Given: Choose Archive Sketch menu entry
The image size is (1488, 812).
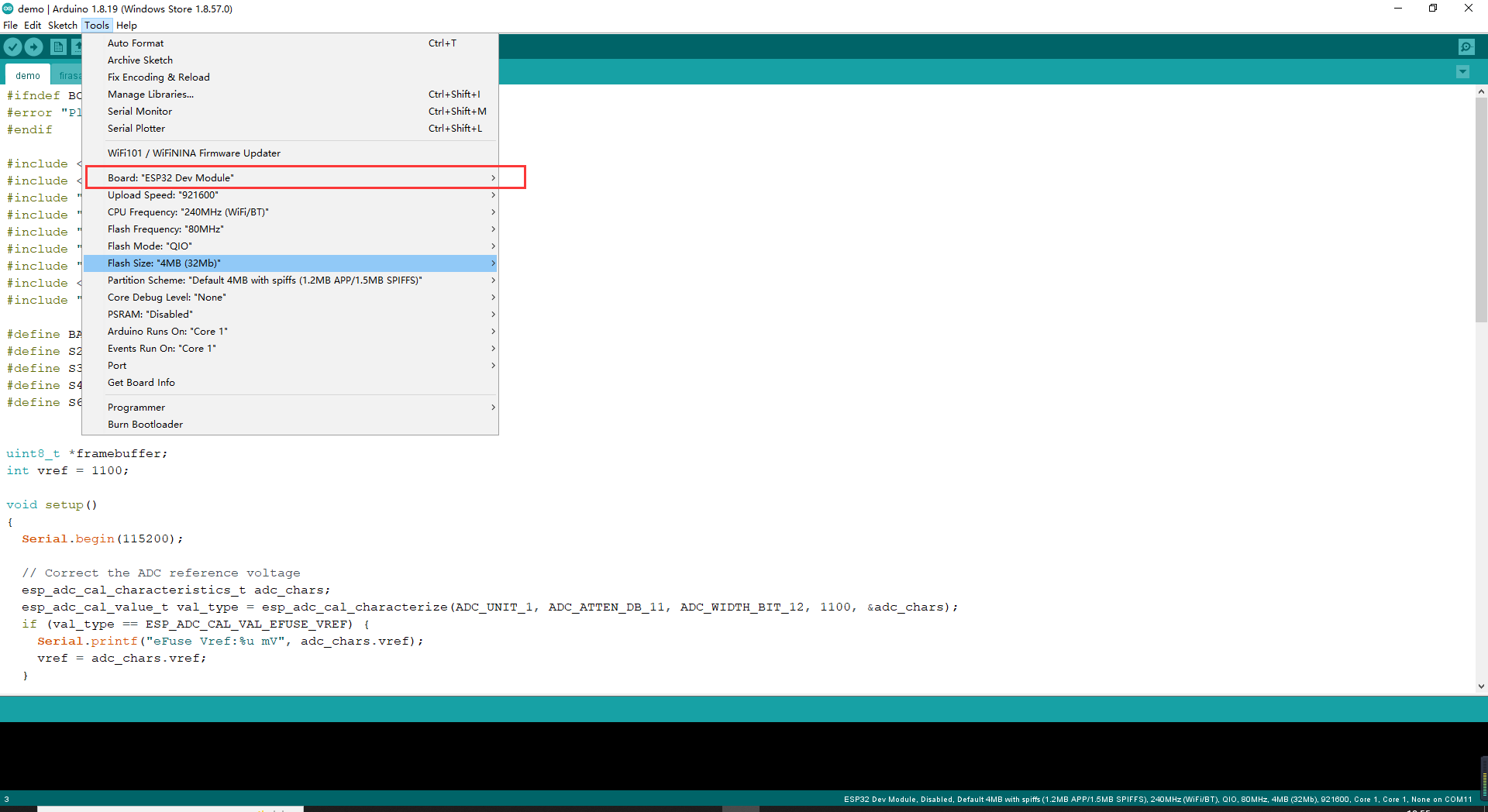Looking at the screenshot, I should [x=291, y=60].
